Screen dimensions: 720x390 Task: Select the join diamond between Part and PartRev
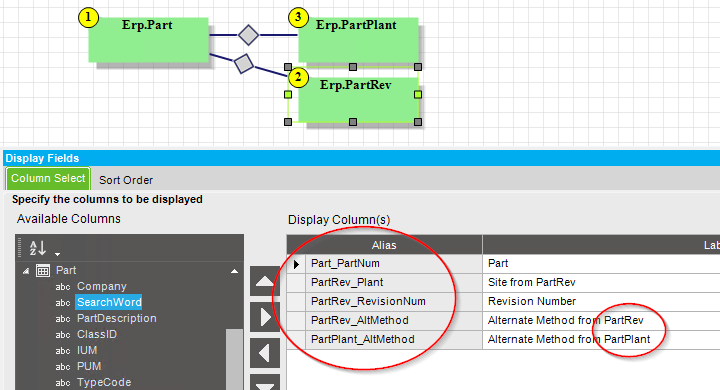pos(244,63)
